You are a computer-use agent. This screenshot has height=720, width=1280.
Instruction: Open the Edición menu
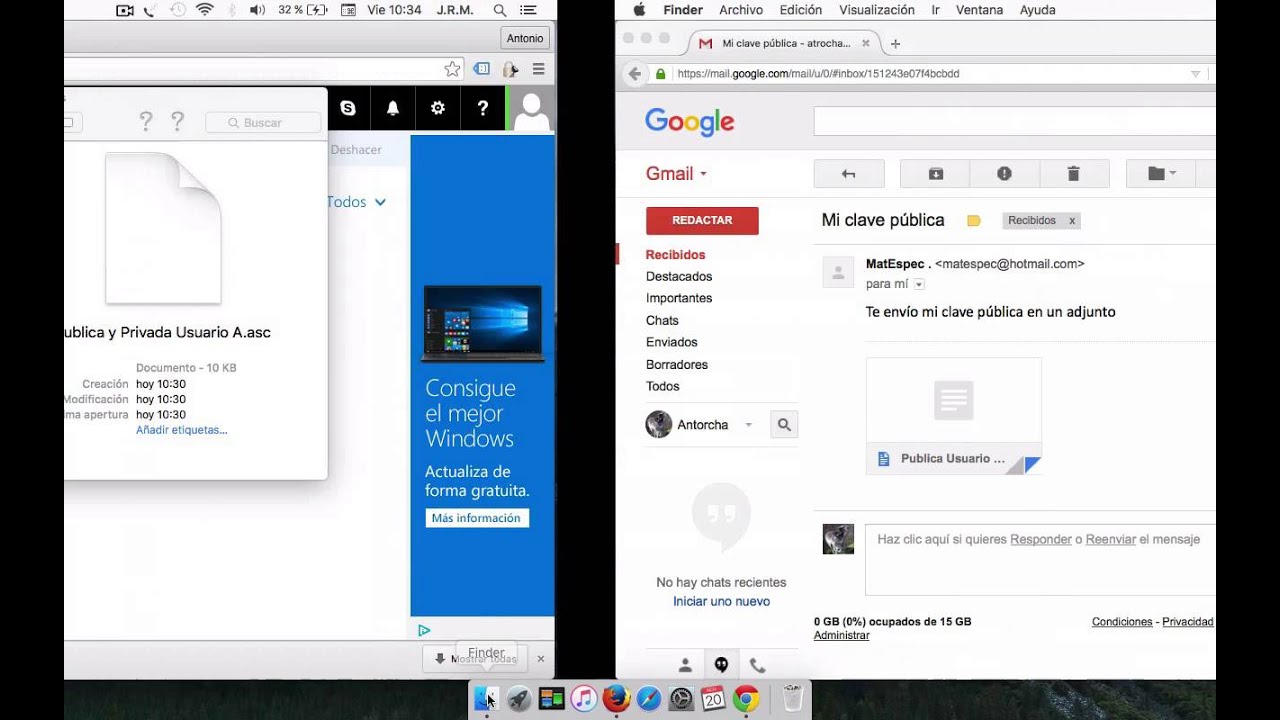coord(801,10)
